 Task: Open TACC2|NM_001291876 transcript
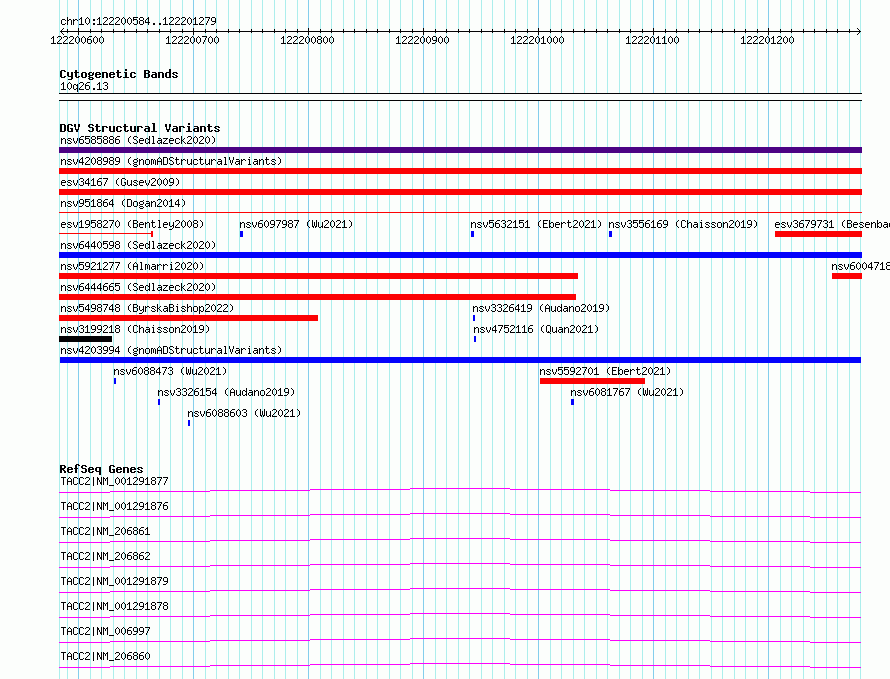pyautogui.click(x=114, y=506)
